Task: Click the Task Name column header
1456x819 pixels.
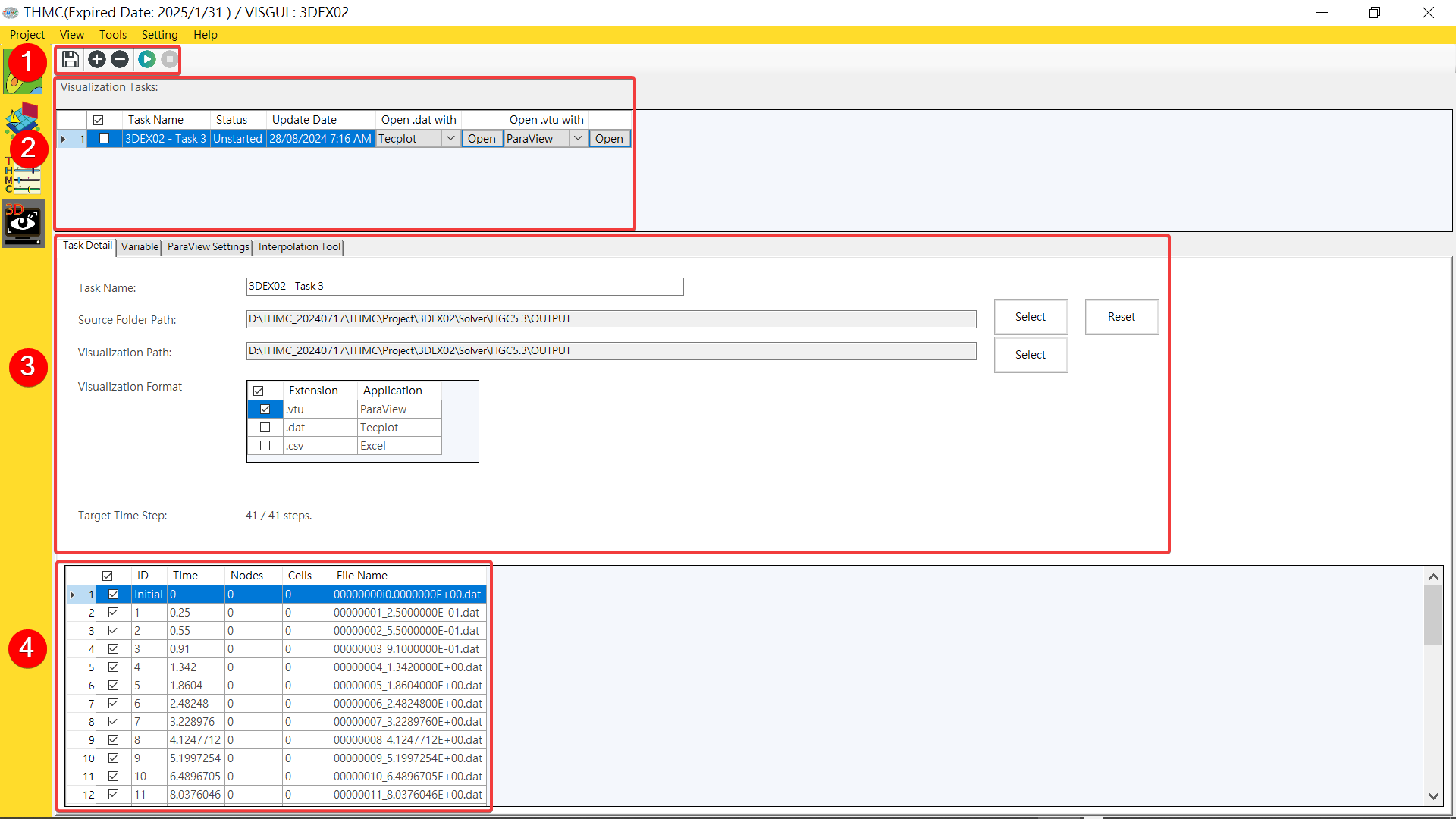Action: click(166, 120)
